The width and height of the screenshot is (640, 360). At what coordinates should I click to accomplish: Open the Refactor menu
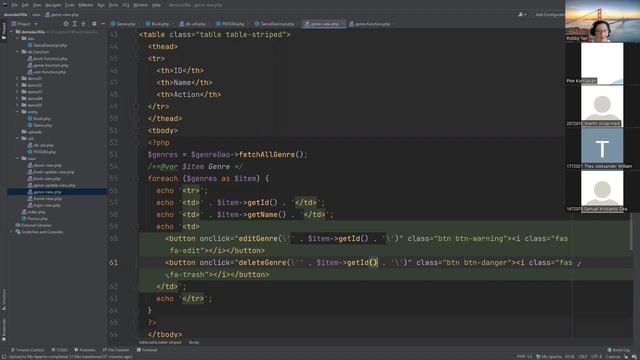pos(86,5)
